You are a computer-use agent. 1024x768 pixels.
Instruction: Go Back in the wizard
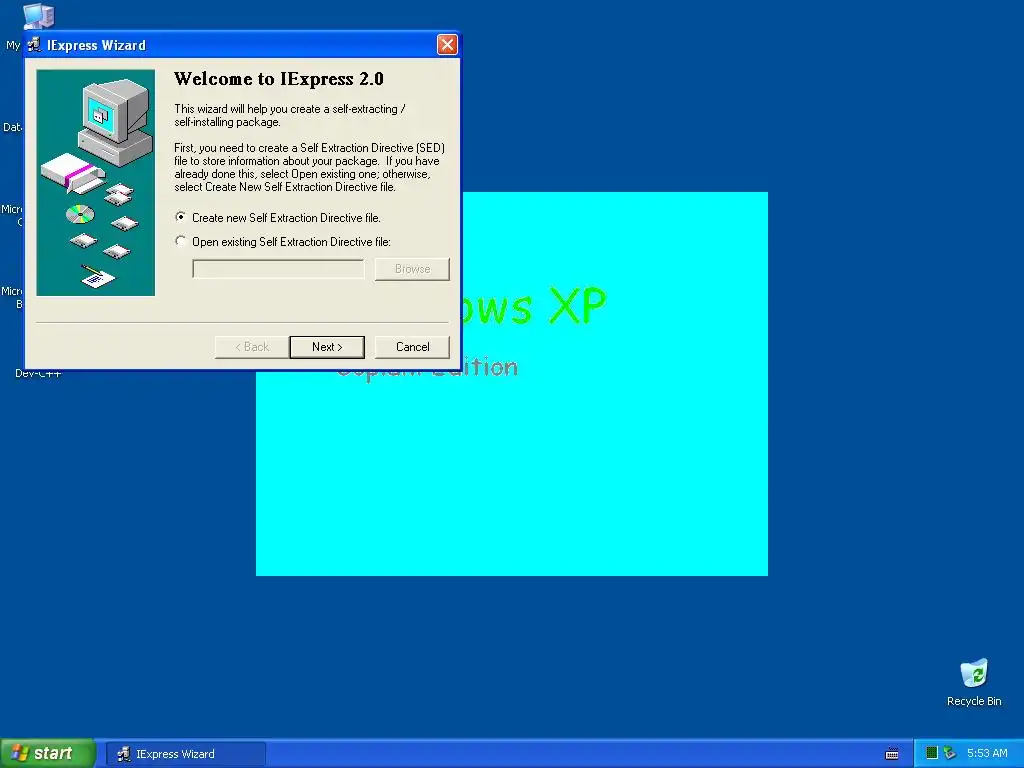pyautogui.click(x=252, y=347)
